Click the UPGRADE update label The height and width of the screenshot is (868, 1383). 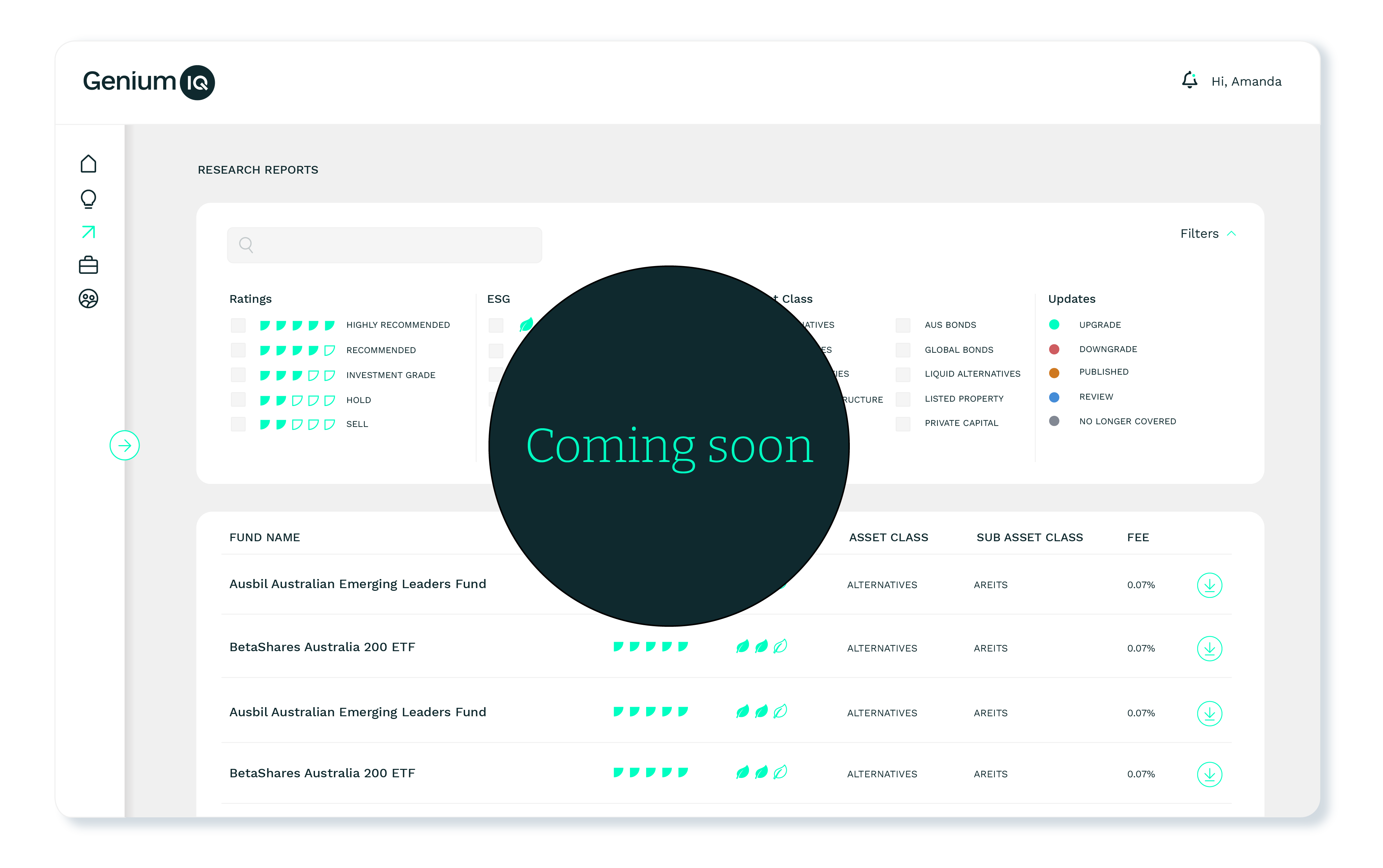[x=1100, y=325]
